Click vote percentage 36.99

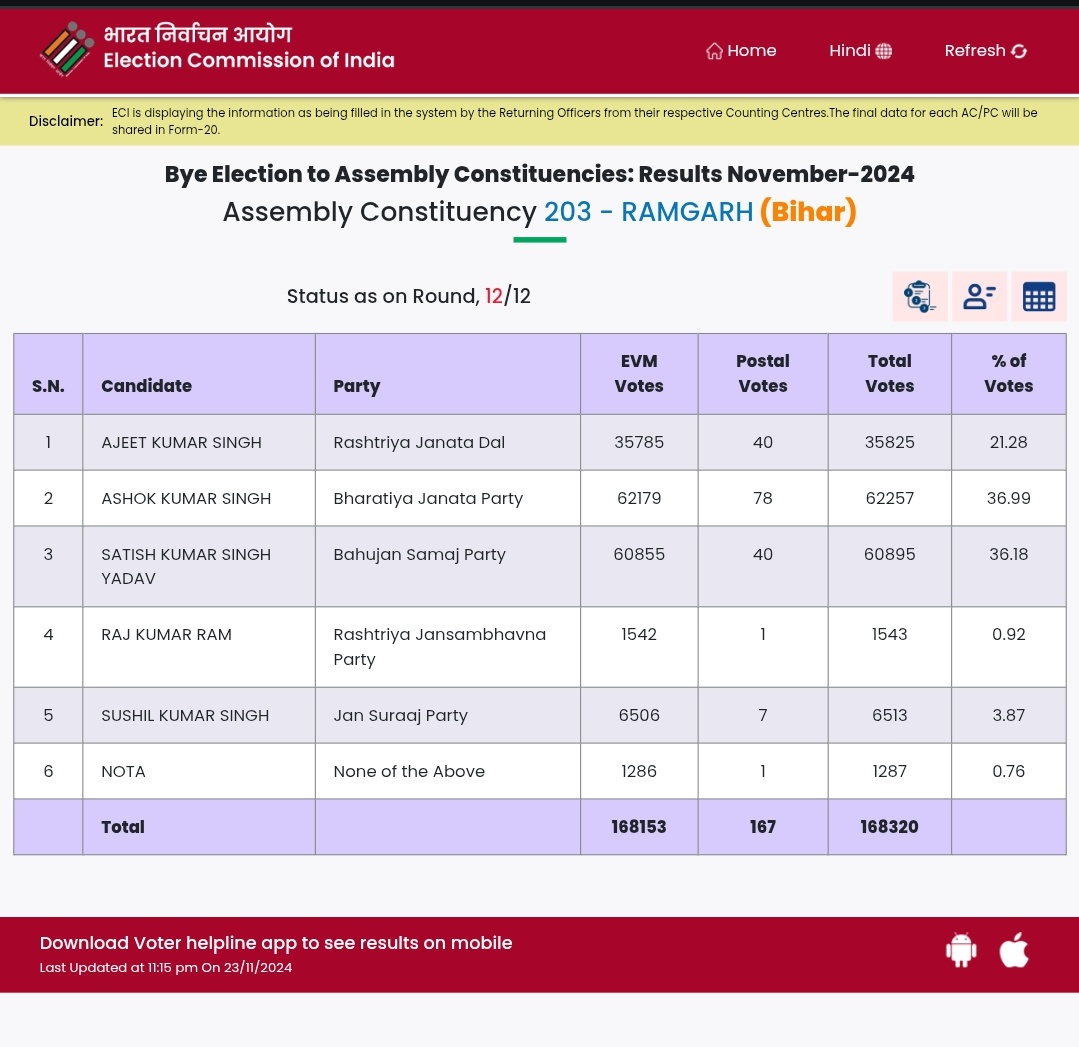coord(1008,498)
